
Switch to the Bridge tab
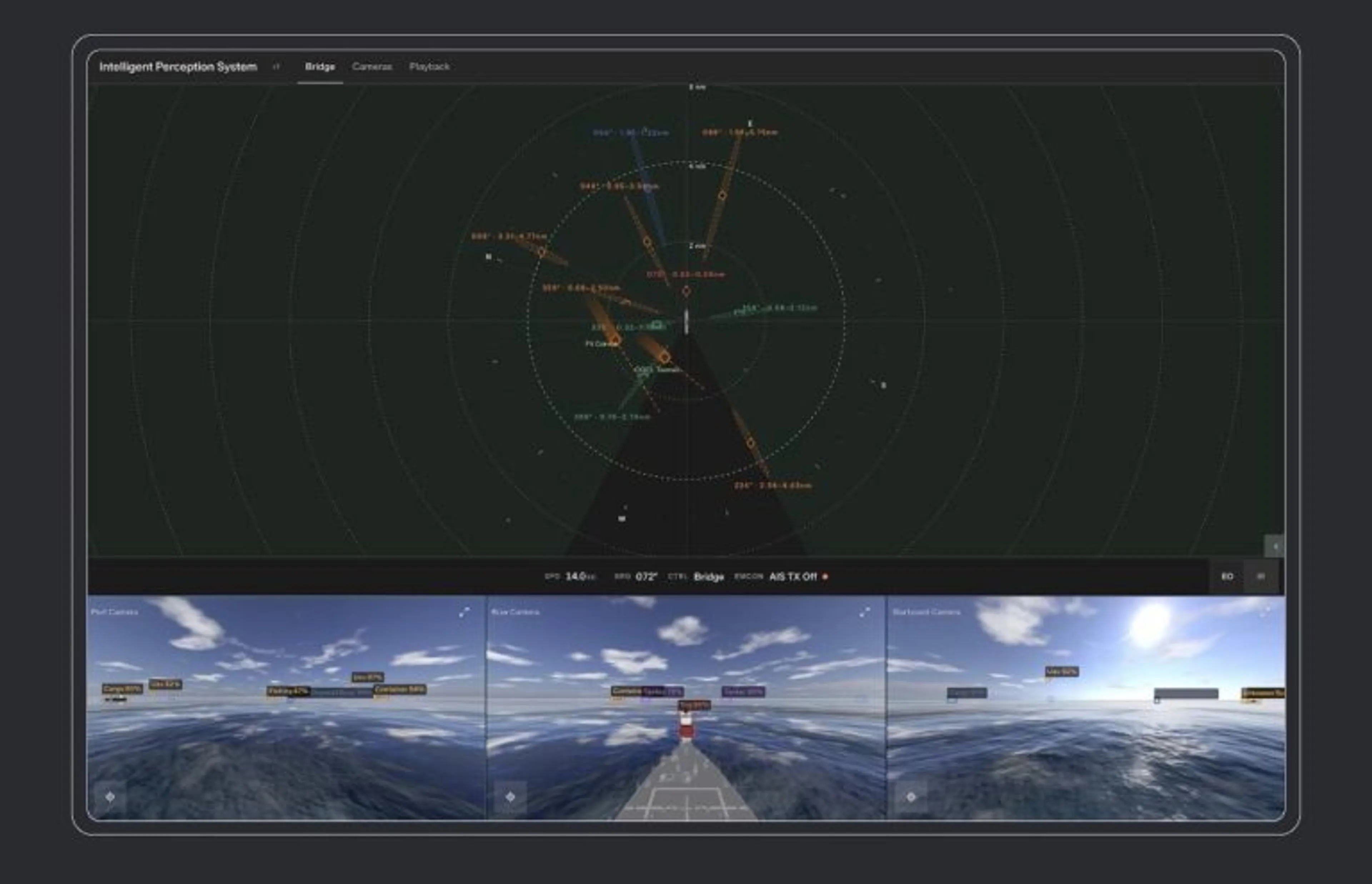320,66
